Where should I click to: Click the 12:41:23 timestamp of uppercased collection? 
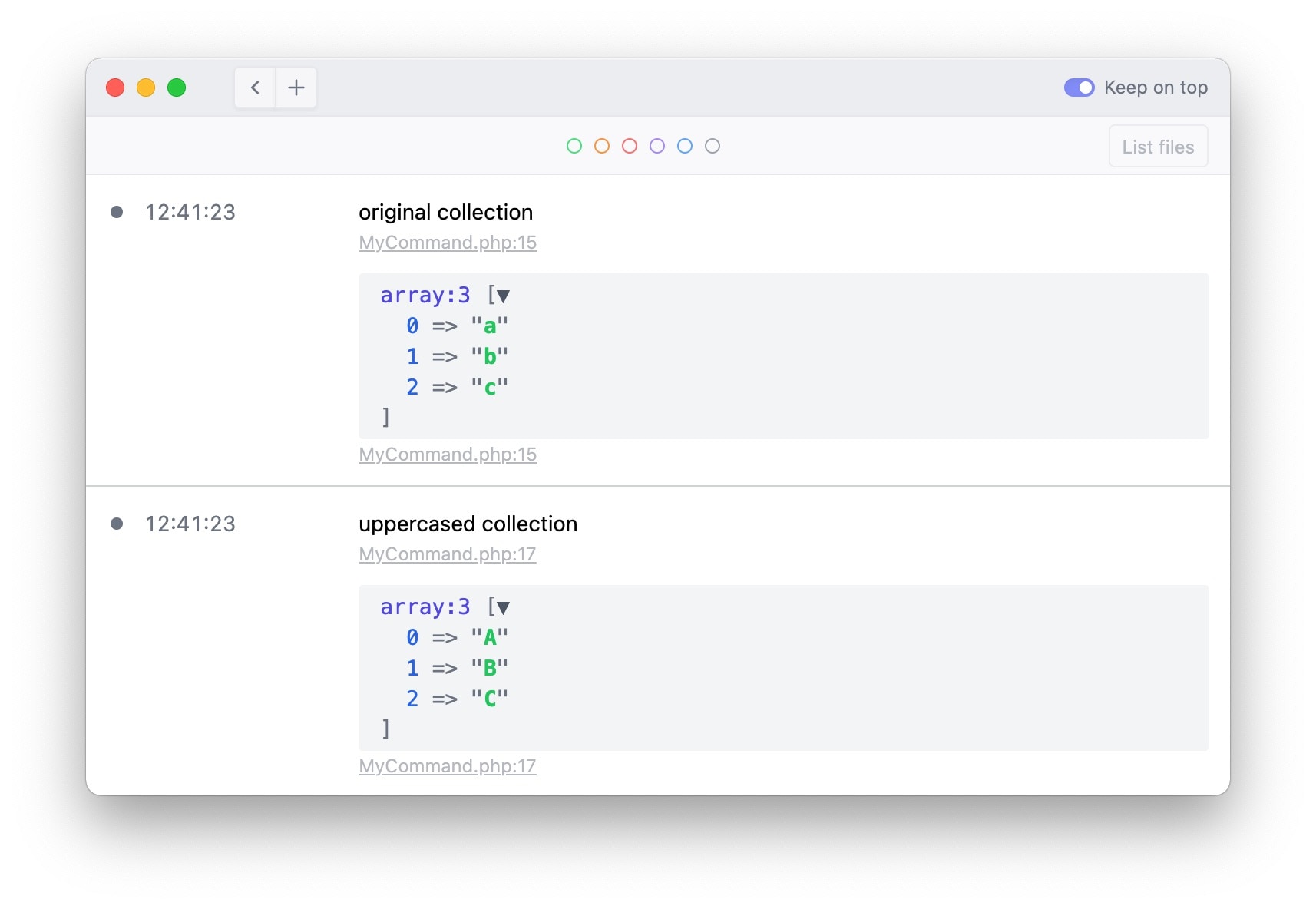click(x=190, y=524)
